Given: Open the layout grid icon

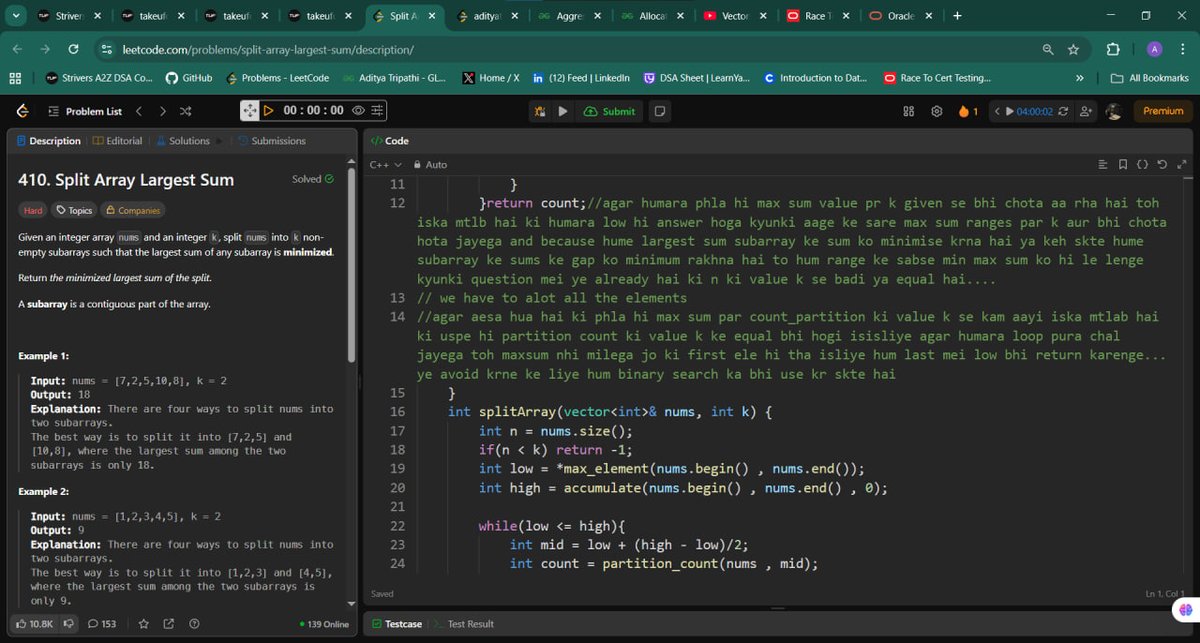Looking at the screenshot, I should tap(909, 111).
